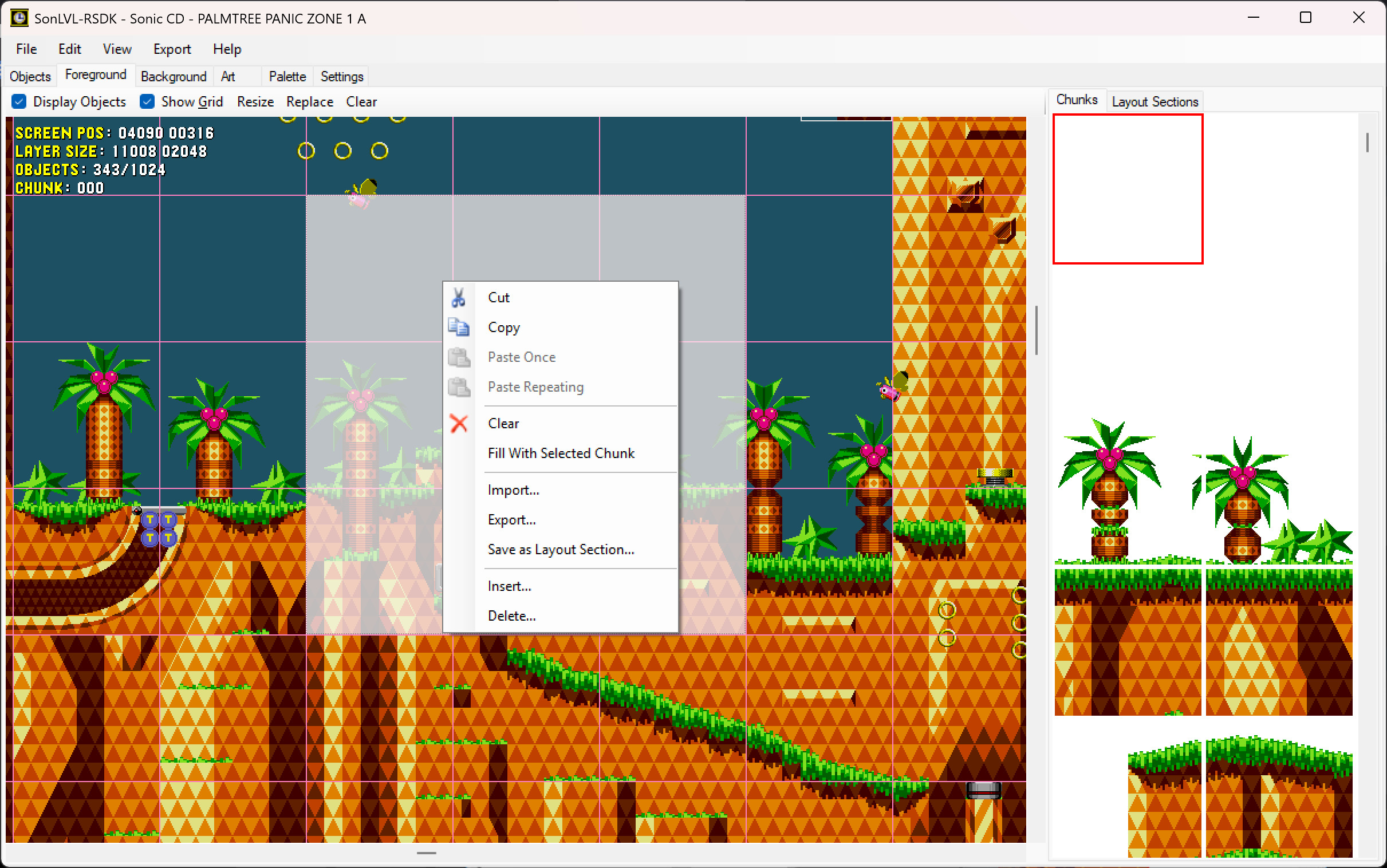Expand the View menu
Screen dimensions: 1387x868
(117, 49)
